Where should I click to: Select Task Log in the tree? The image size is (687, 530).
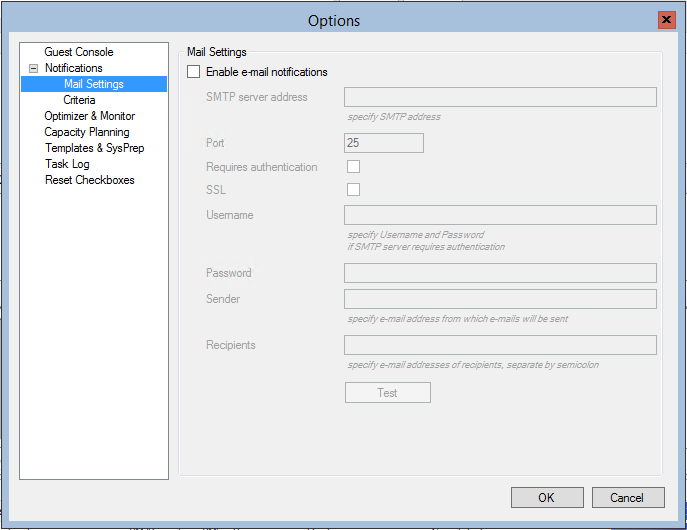click(x=67, y=164)
